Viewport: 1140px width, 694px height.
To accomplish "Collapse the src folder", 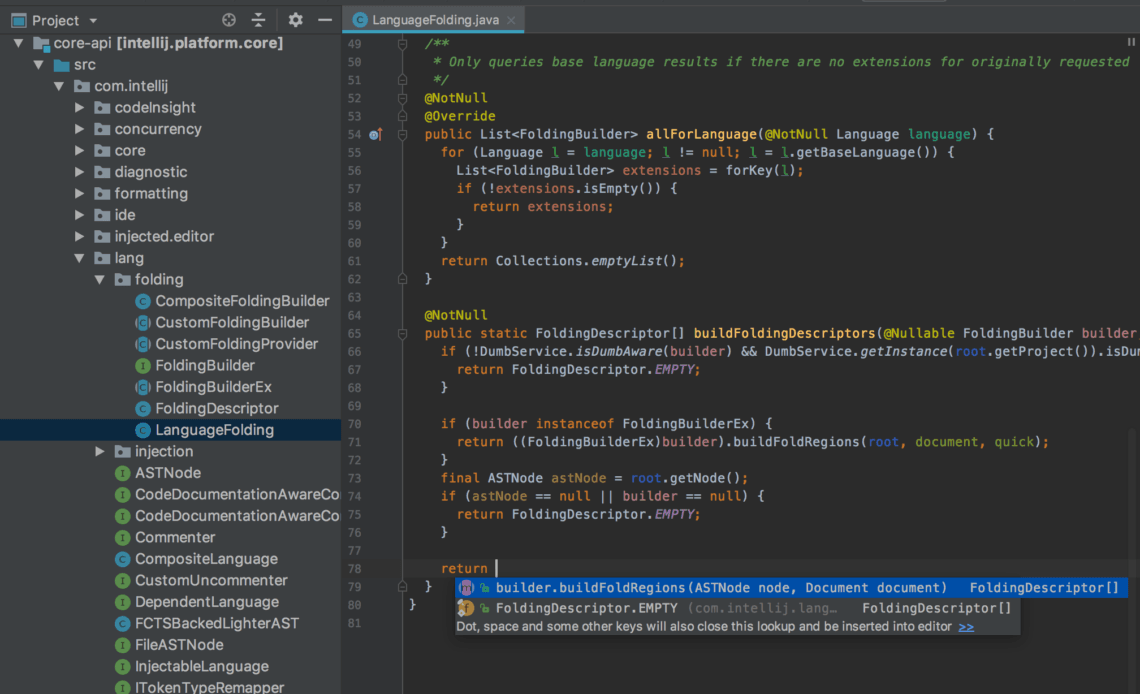I will 39,65.
